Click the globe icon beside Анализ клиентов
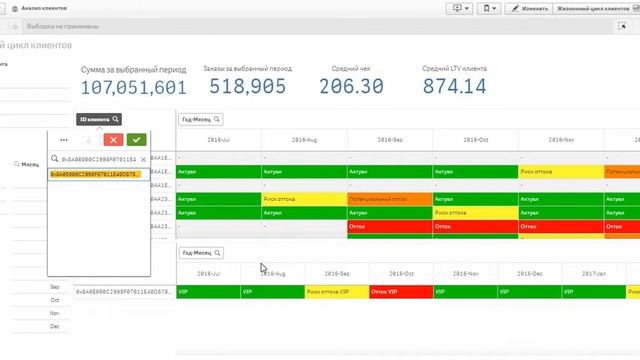This screenshot has width=640, height=360. click(x=15, y=9)
